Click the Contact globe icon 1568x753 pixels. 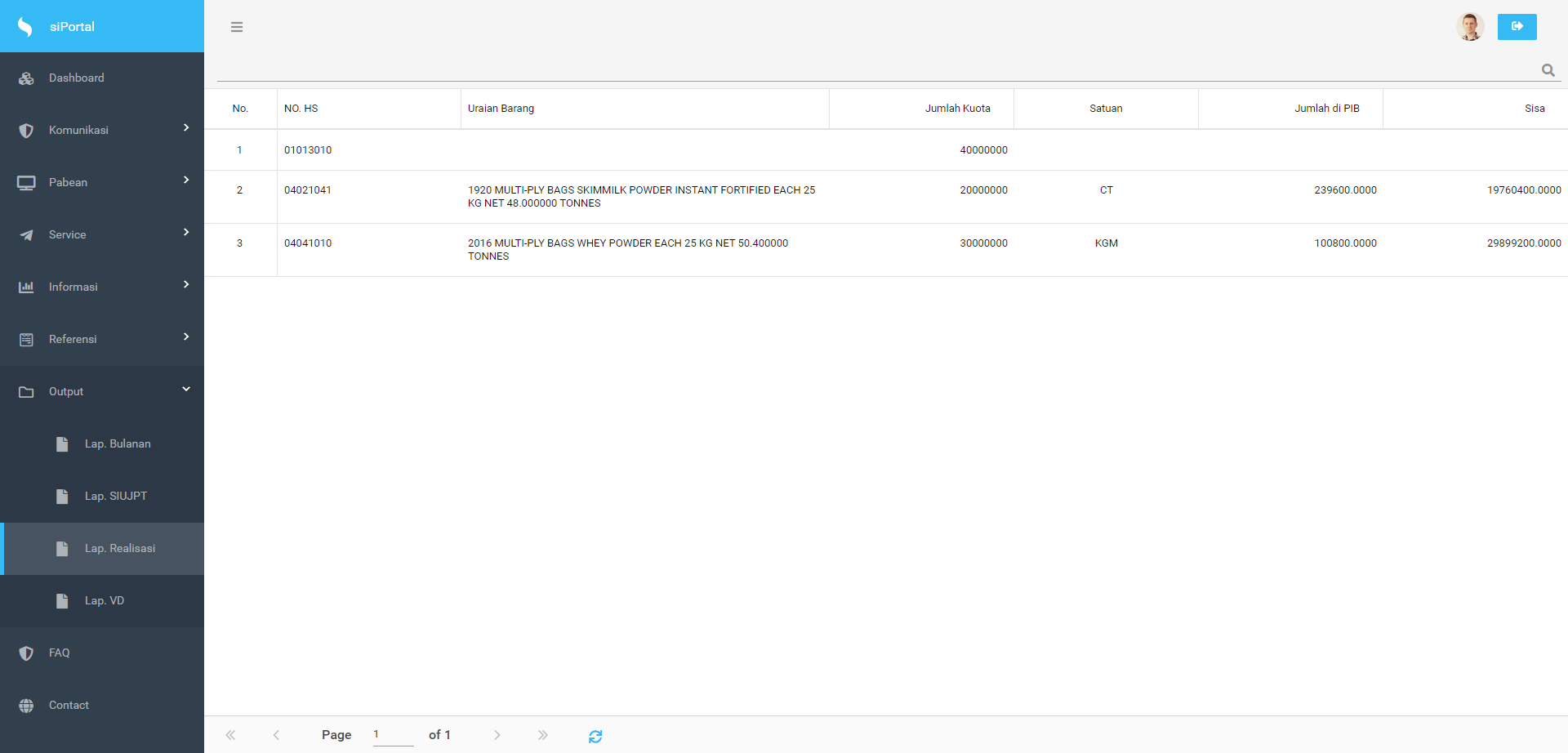[26, 706]
